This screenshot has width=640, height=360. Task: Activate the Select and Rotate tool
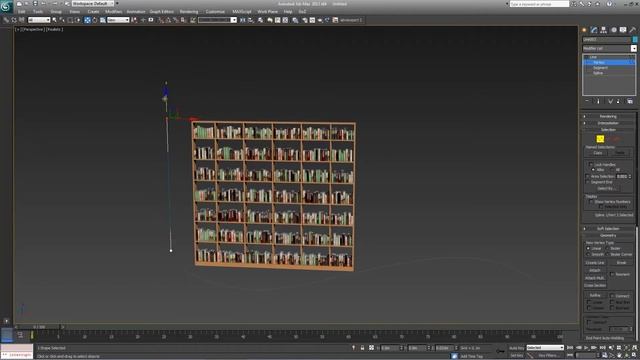95,20
